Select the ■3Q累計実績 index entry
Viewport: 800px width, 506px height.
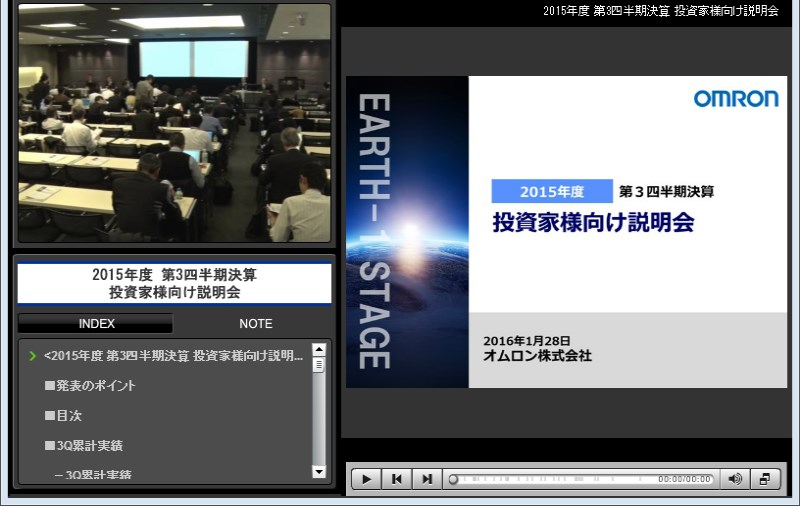pyautogui.click(x=84, y=445)
